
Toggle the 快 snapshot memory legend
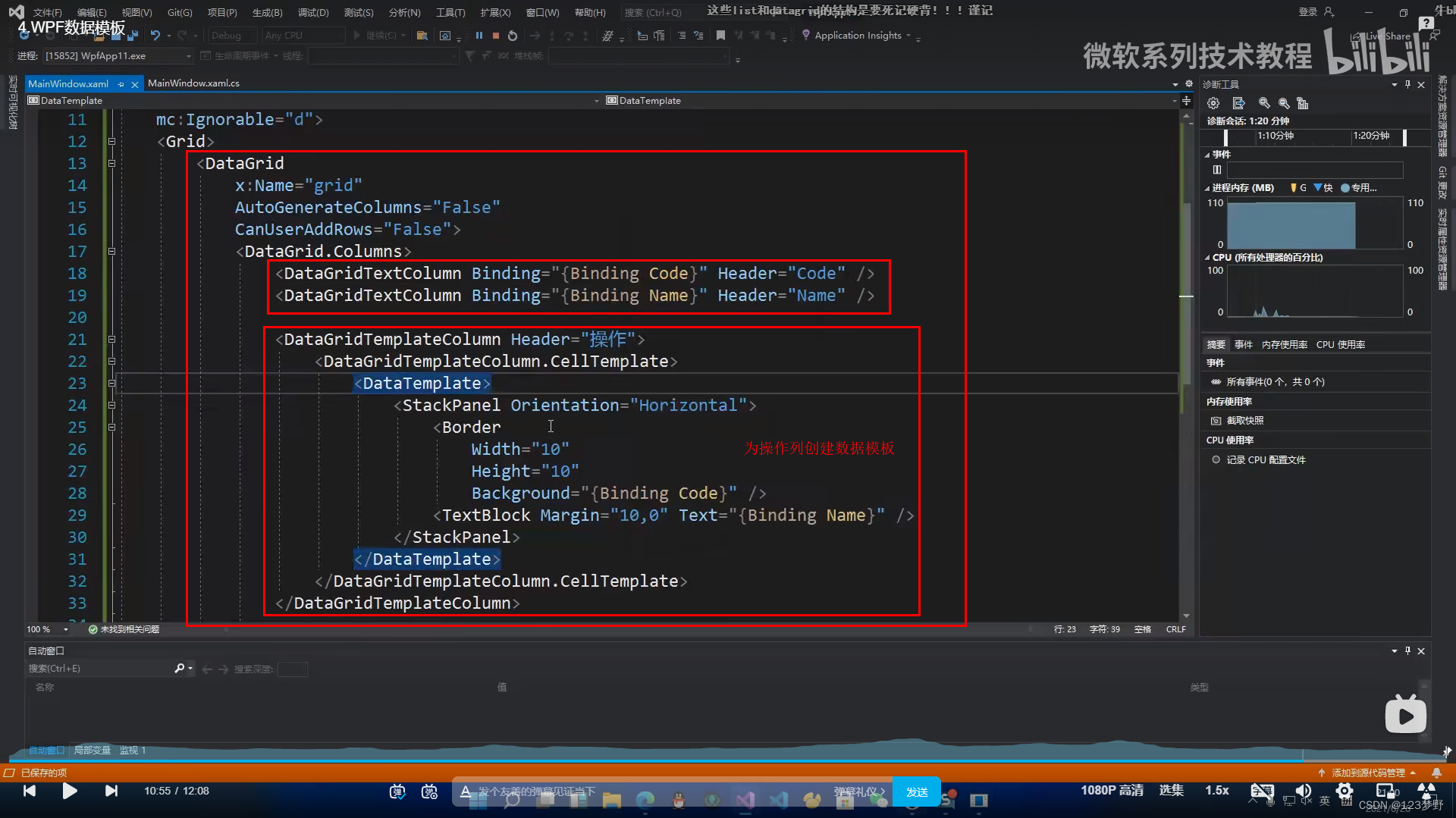pos(1324,188)
